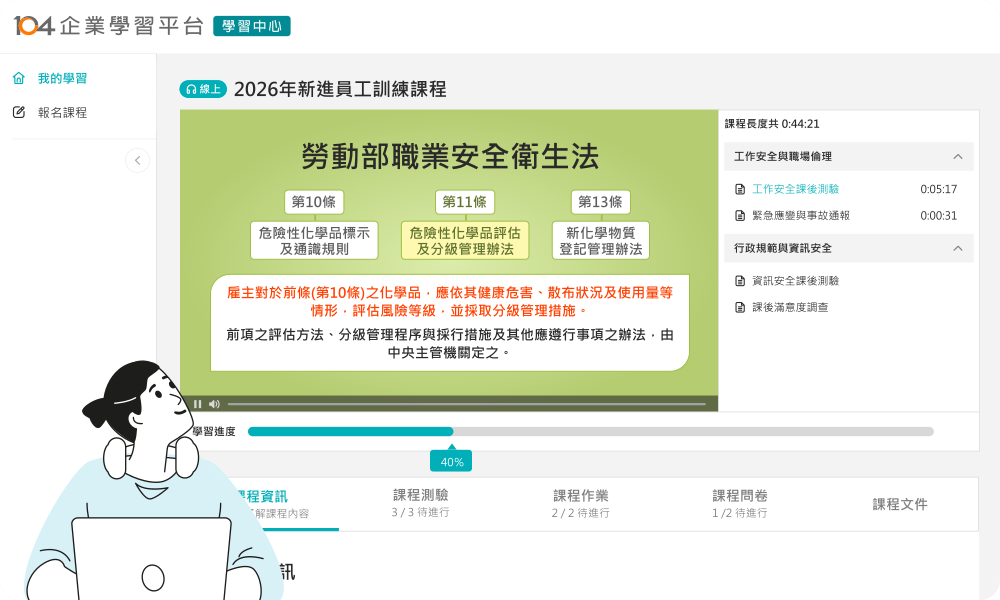Collapse the 工作安全與職場倫理 section
Viewport: 1000px width, 600px height.
click(957, 157)
